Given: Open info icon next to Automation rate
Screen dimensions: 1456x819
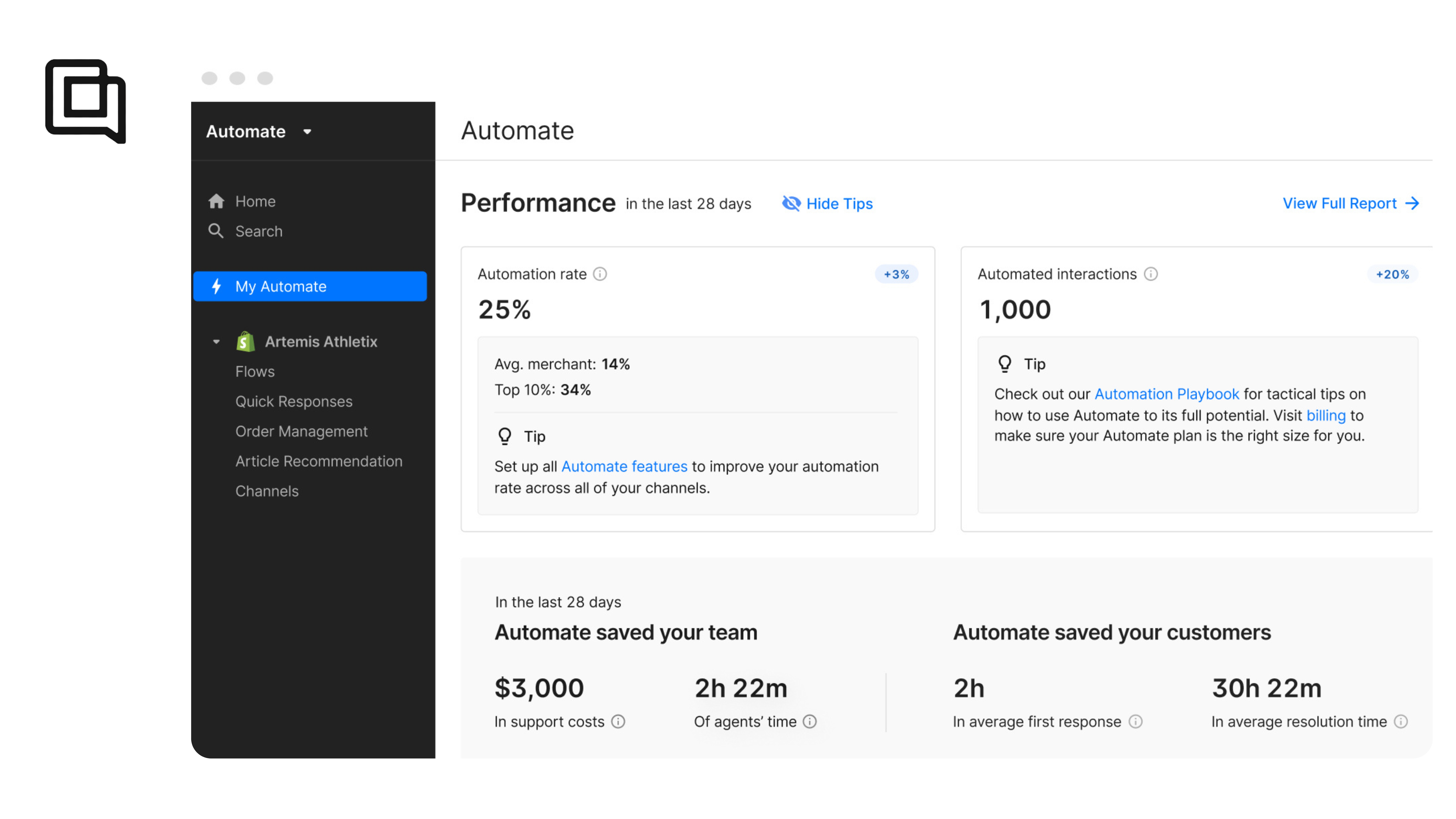Looking at the screenshot, I should pyautogui.click(x=600, y=274).
